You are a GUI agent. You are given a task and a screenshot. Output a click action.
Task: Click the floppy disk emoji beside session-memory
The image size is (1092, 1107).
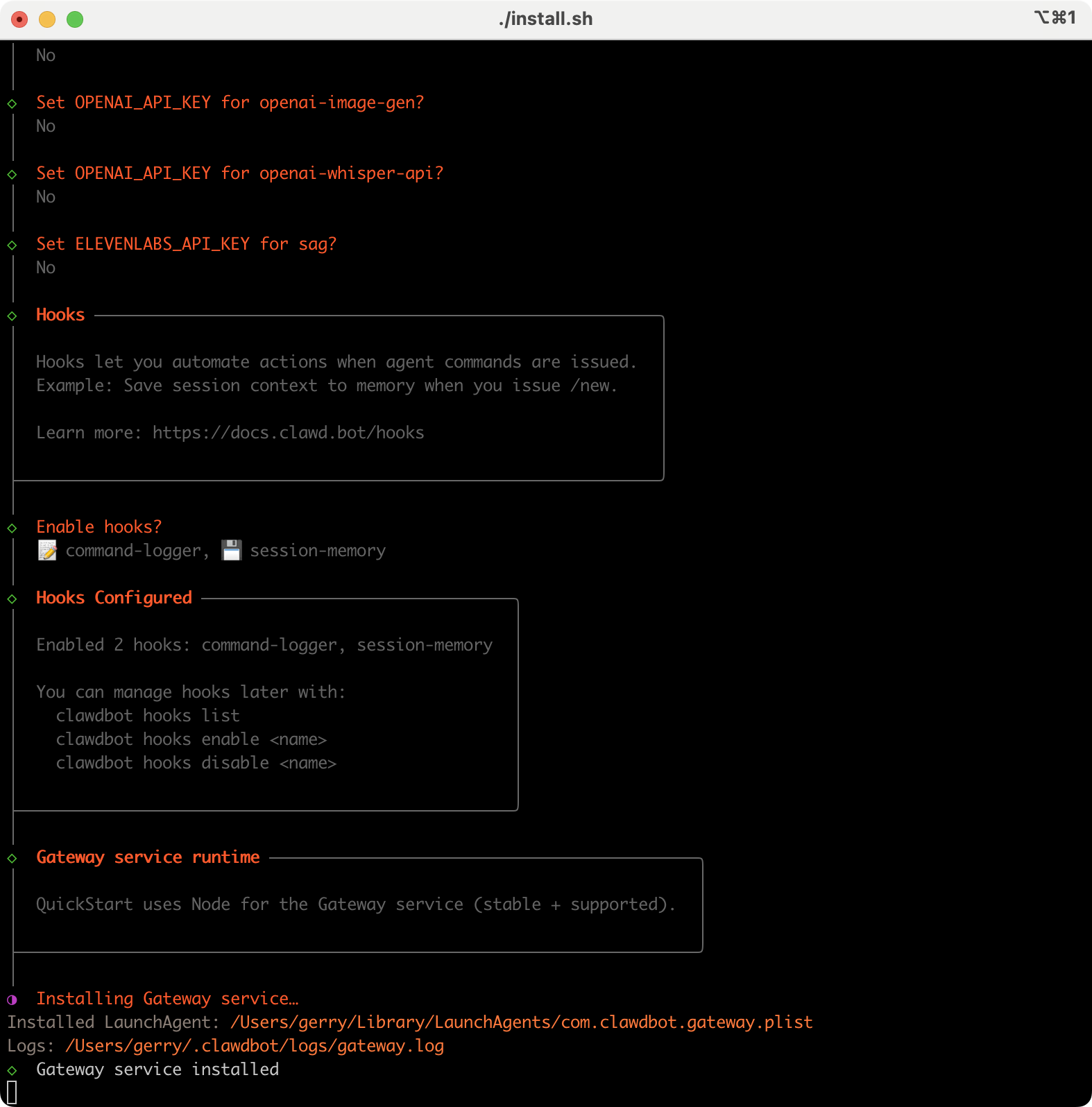[231, 551]
